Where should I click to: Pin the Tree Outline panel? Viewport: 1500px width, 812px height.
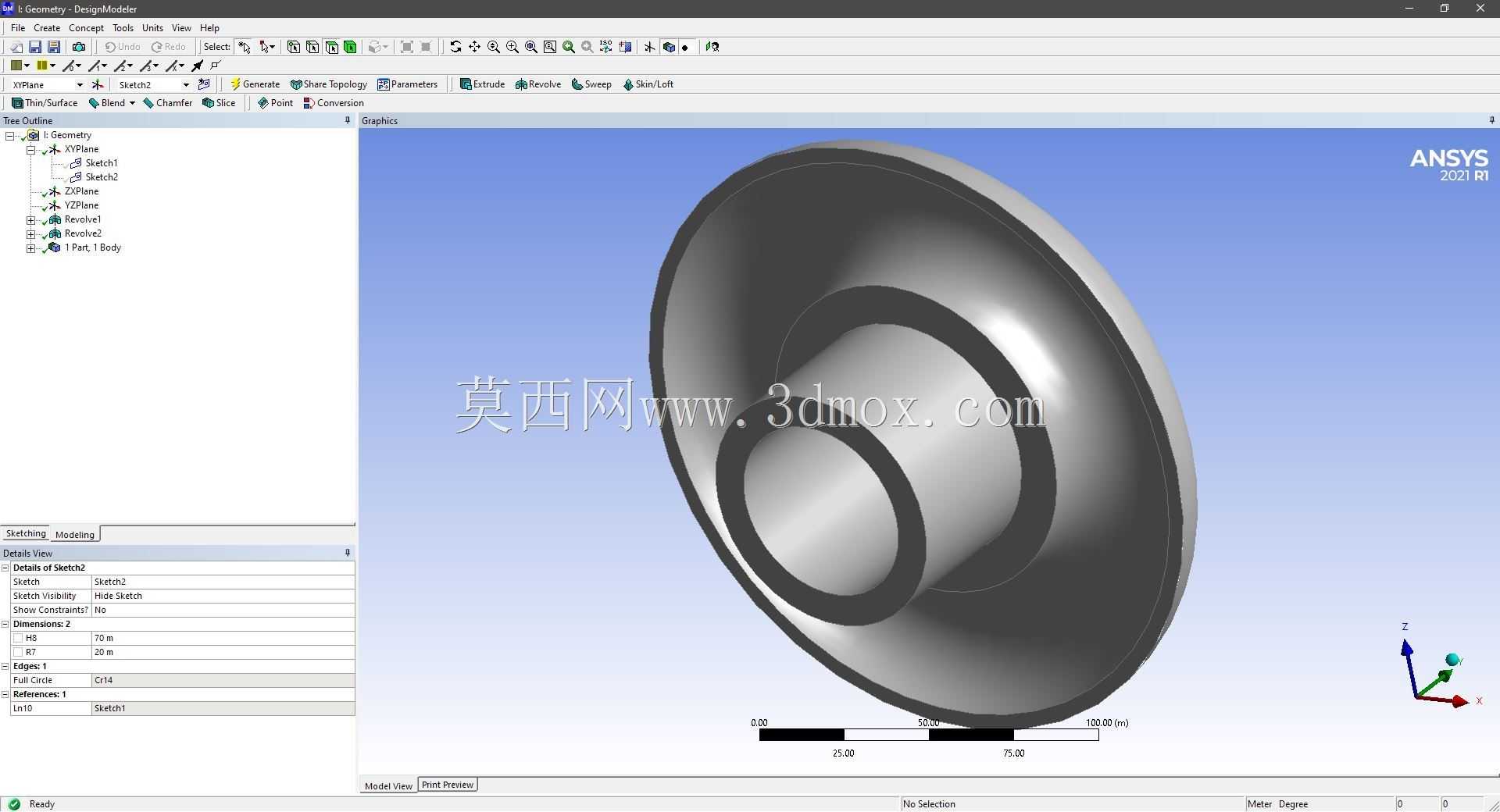pos(348,120)
